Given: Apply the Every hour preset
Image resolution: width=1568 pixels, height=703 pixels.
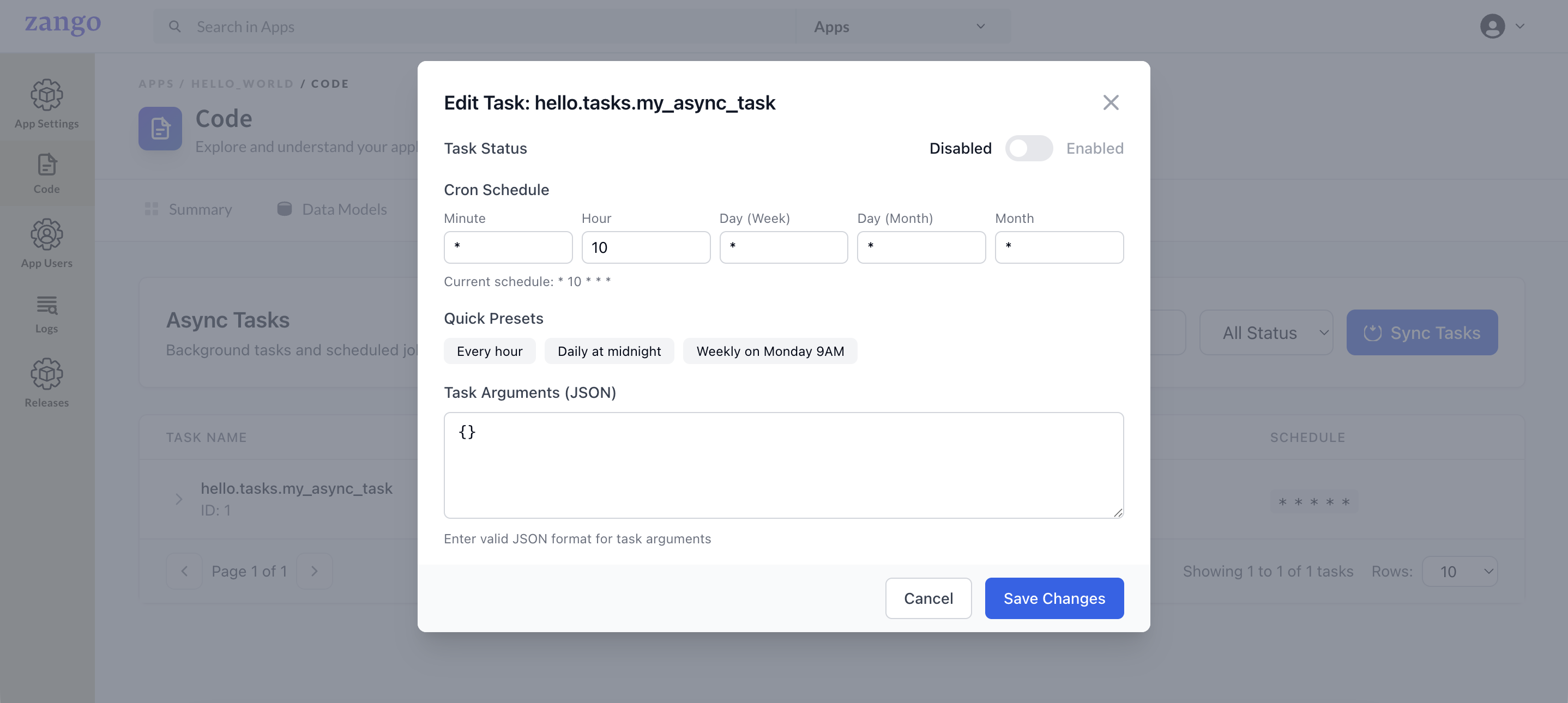Looking at the screenshot, I should pyautogui.click(x=490, y=351).
